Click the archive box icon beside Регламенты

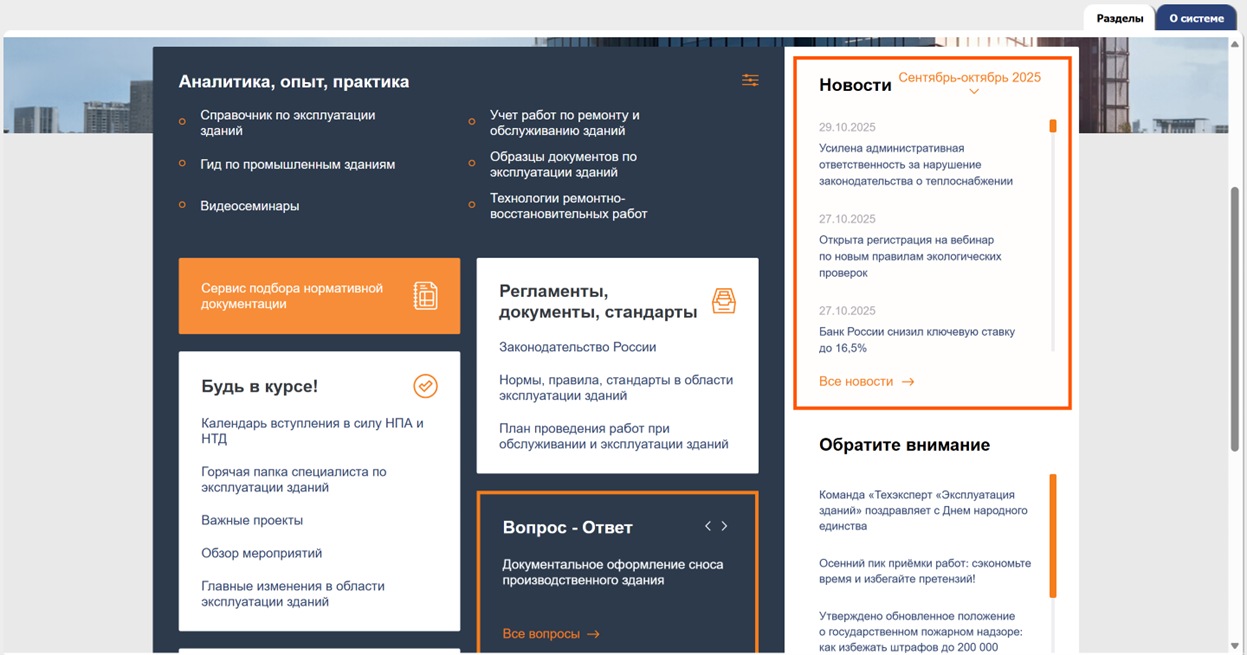[x=723, y=301]
